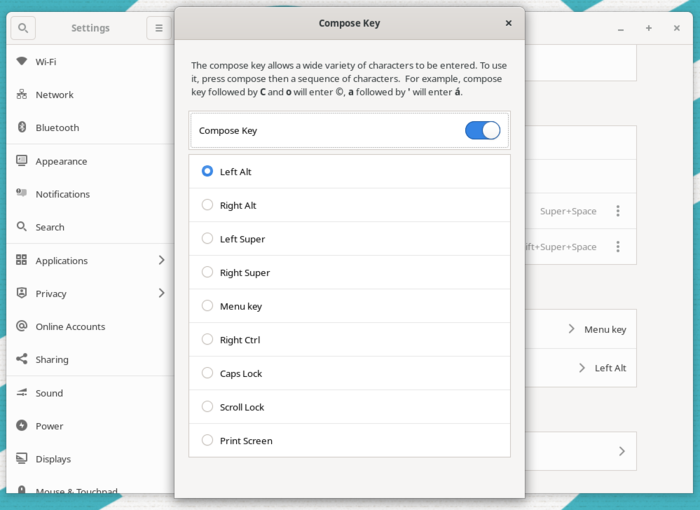
Task: Choose Right Super as compose key
Action: coord(349,272)
